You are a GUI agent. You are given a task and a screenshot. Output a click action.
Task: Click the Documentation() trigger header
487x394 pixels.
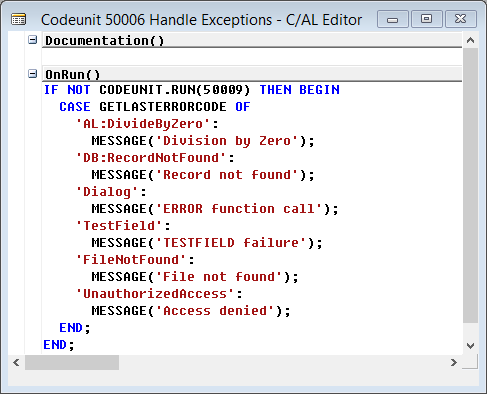click(x=252, y=41)
